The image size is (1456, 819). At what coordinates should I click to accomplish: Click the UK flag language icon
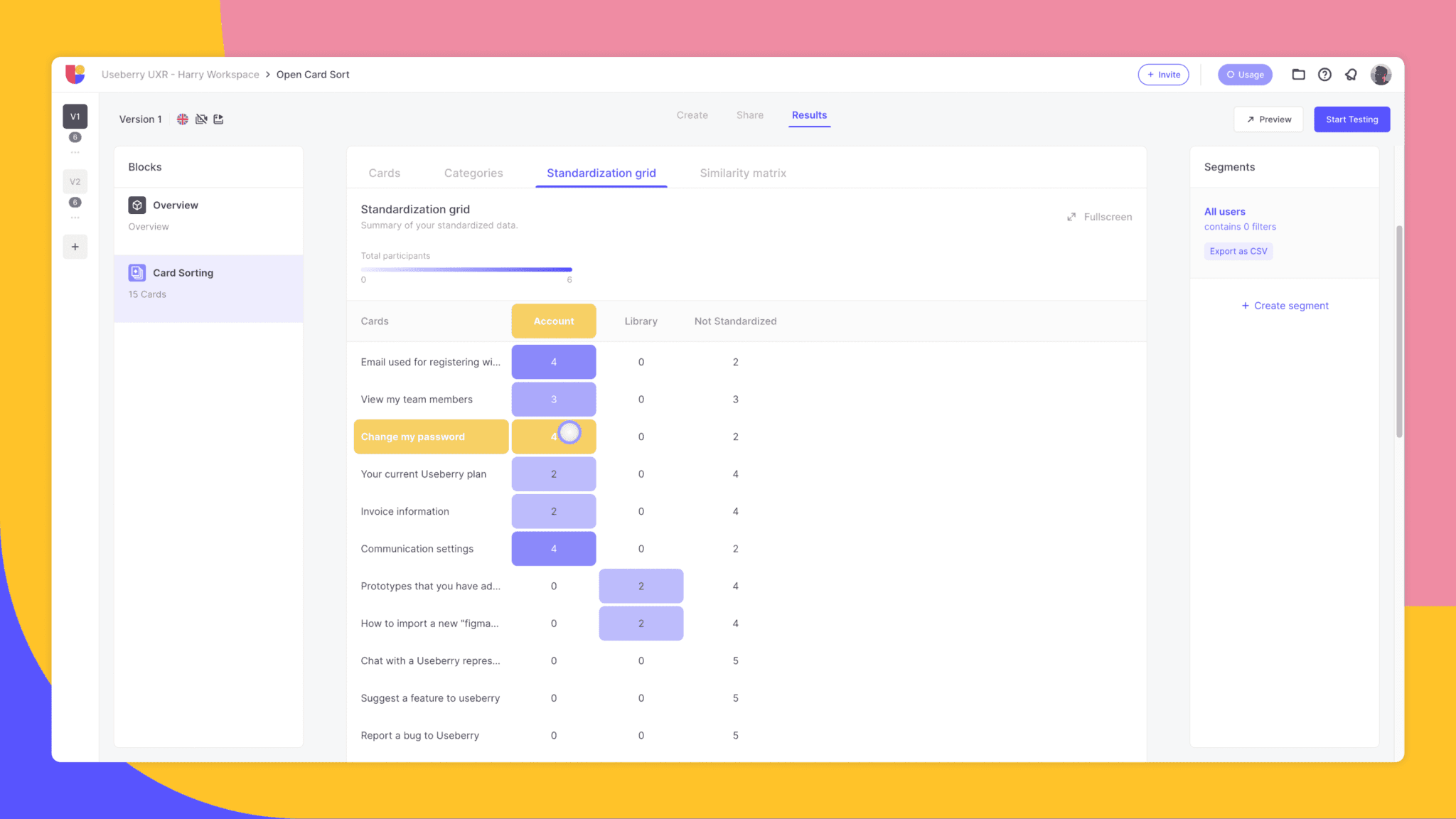(x=183, y=119)
